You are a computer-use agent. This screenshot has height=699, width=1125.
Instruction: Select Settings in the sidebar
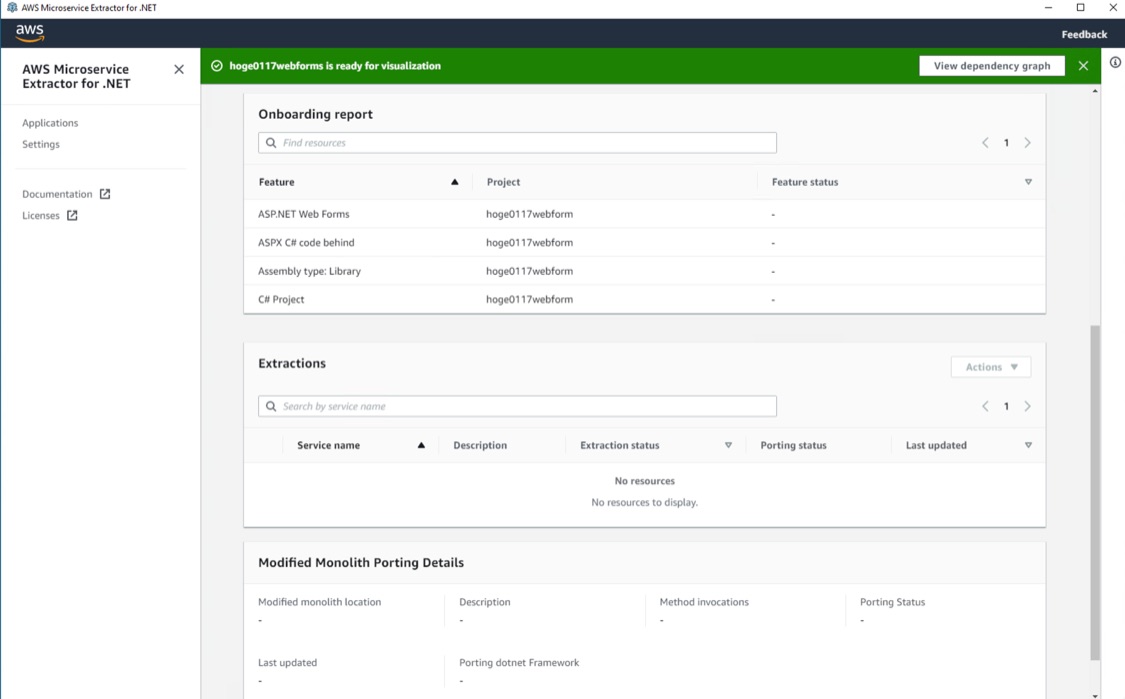(x=41, y=144)
